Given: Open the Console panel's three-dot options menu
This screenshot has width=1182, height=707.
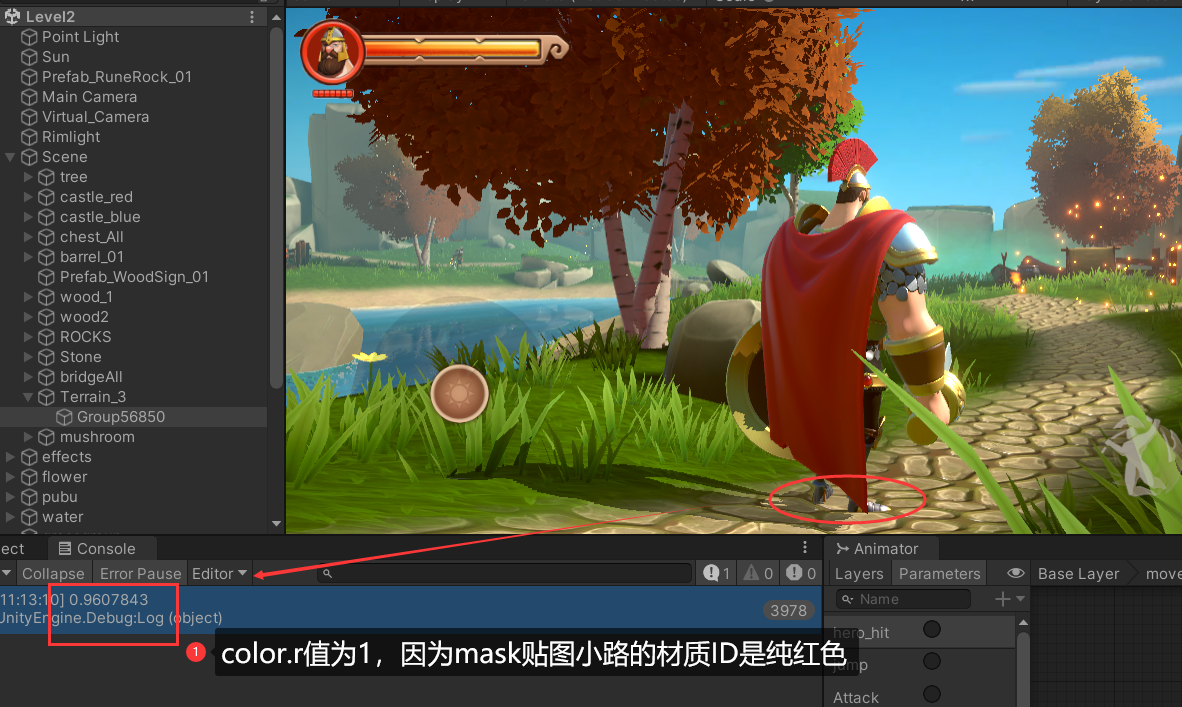Looking at the screenshot, I should pos(805,546).
